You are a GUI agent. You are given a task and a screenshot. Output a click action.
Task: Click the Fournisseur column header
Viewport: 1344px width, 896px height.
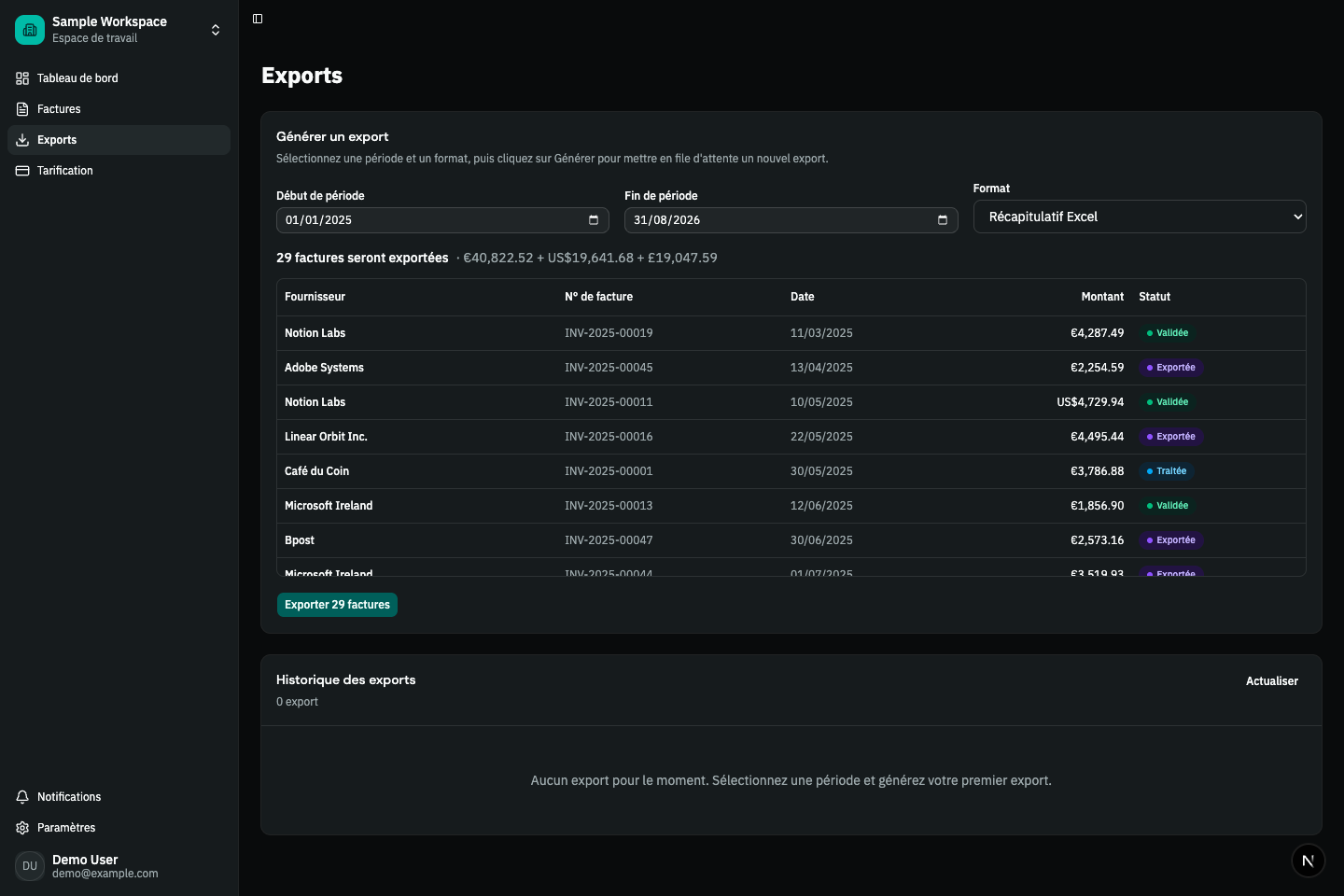click(x=315, y=297)
